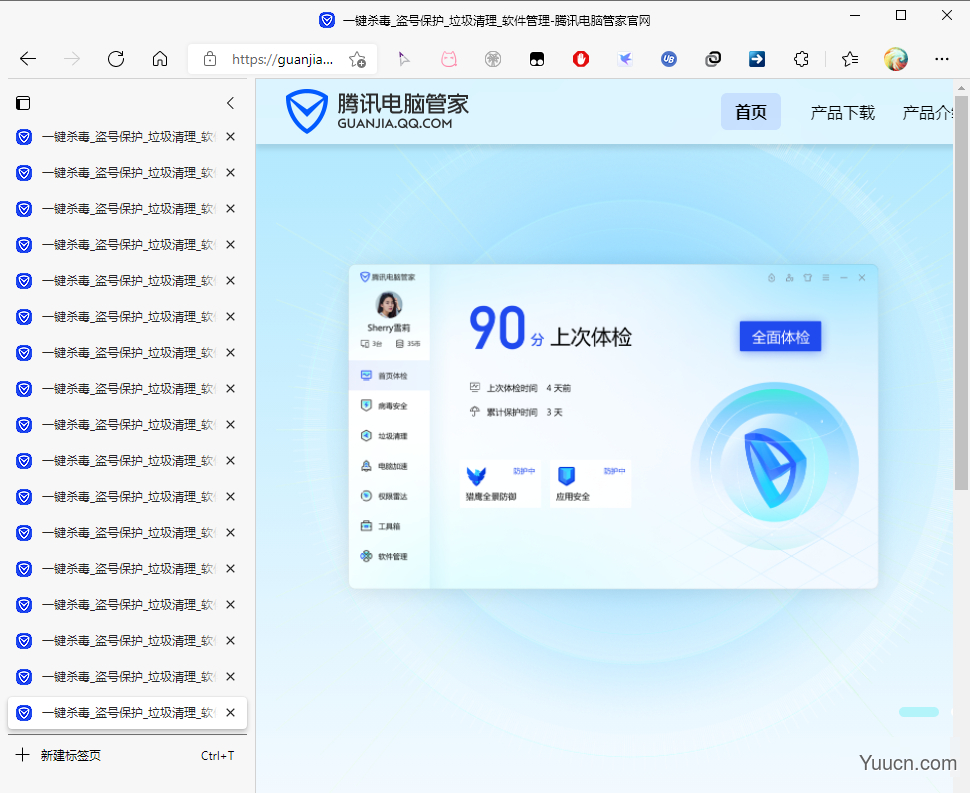Open the 首页 navigation item

click(750, 112)
